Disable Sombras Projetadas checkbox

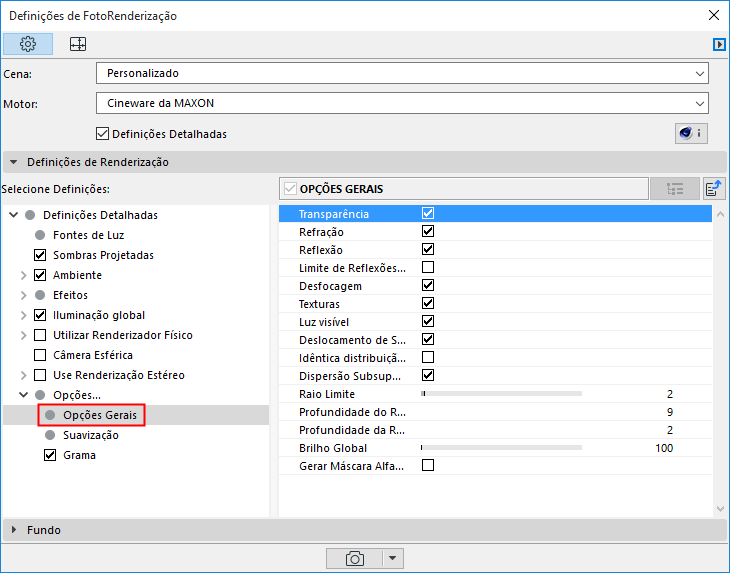coord(40,255)
